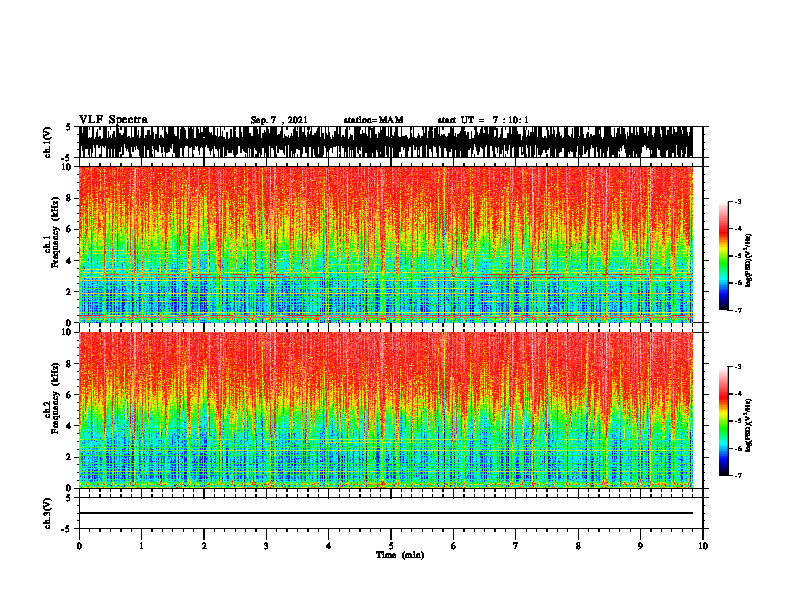
Task: Click the "-5" tick label of ch.3(V) axis
Action: [68, 529]
